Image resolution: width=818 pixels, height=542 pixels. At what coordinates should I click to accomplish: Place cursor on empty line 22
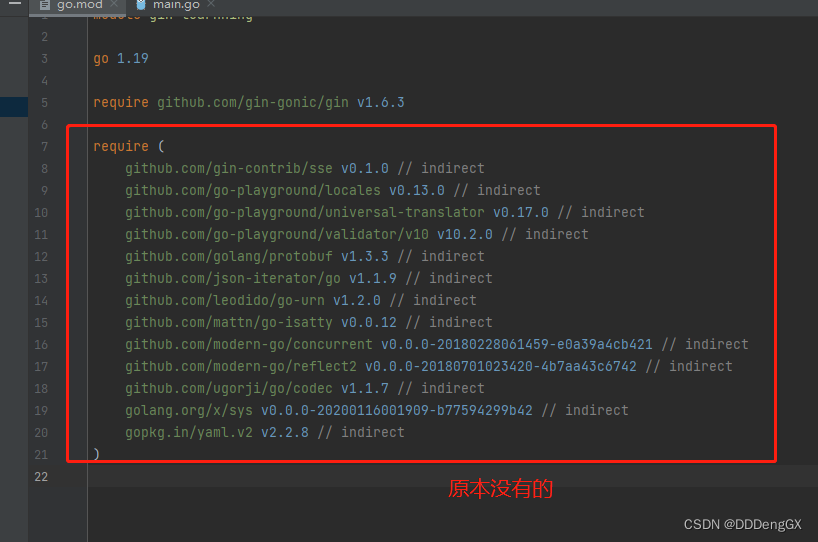(x=453, y=476)
